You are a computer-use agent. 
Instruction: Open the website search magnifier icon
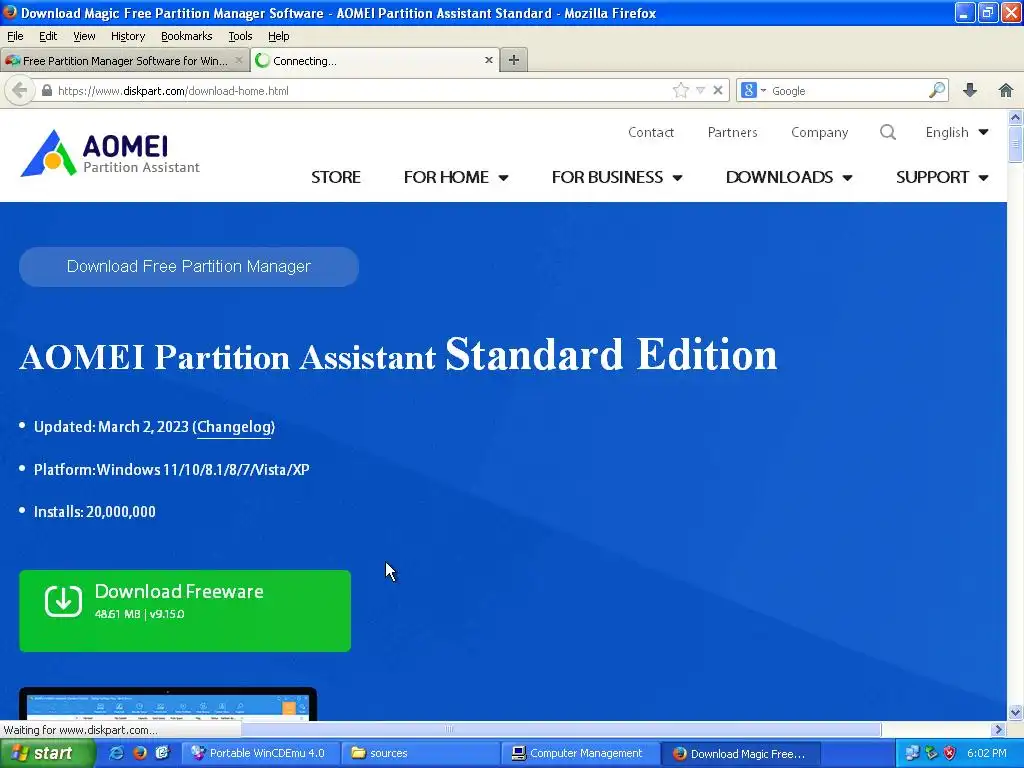click(x=888, y=133)
